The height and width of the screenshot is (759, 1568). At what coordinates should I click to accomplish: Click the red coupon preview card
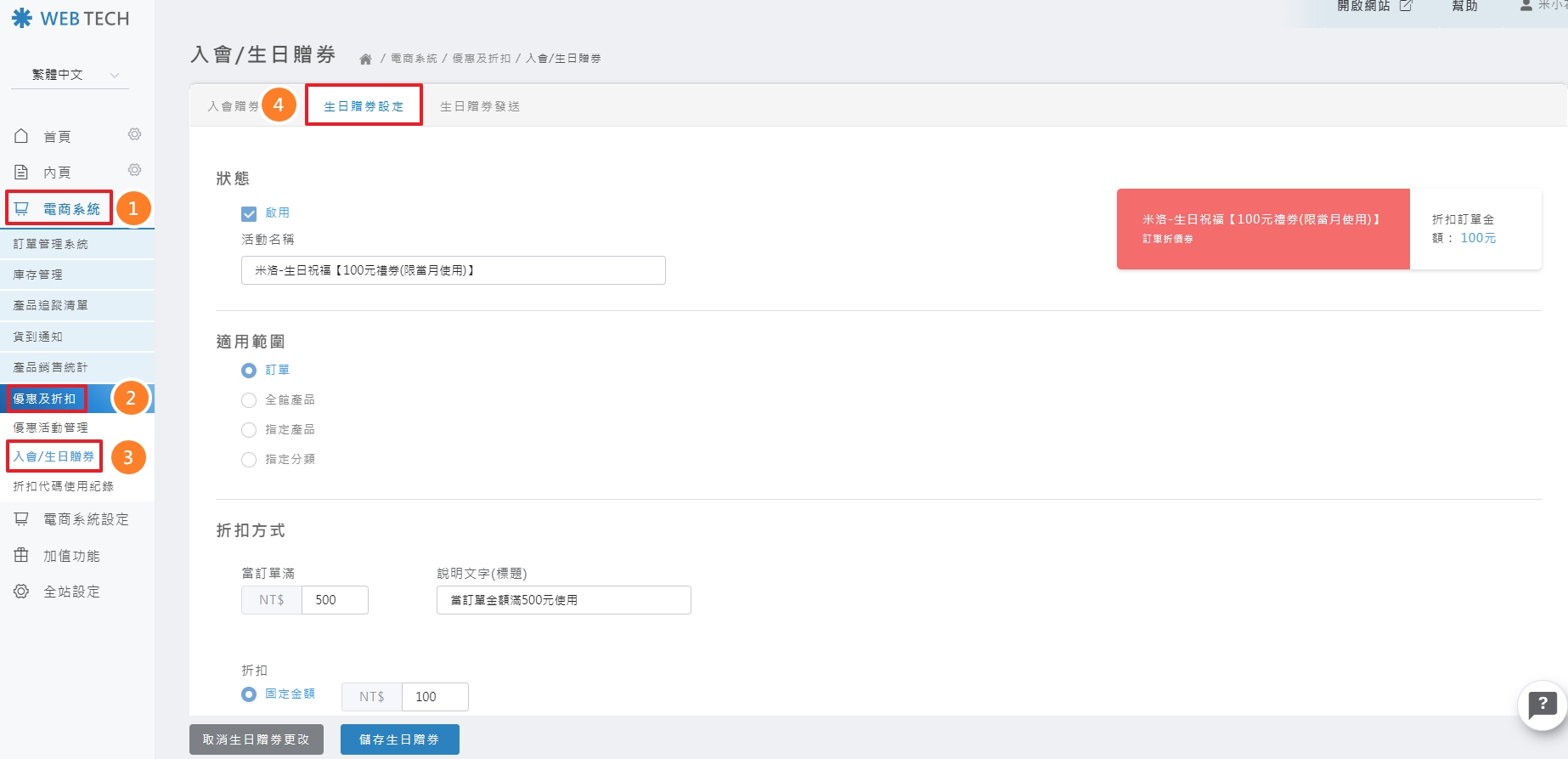[1262, 229]
